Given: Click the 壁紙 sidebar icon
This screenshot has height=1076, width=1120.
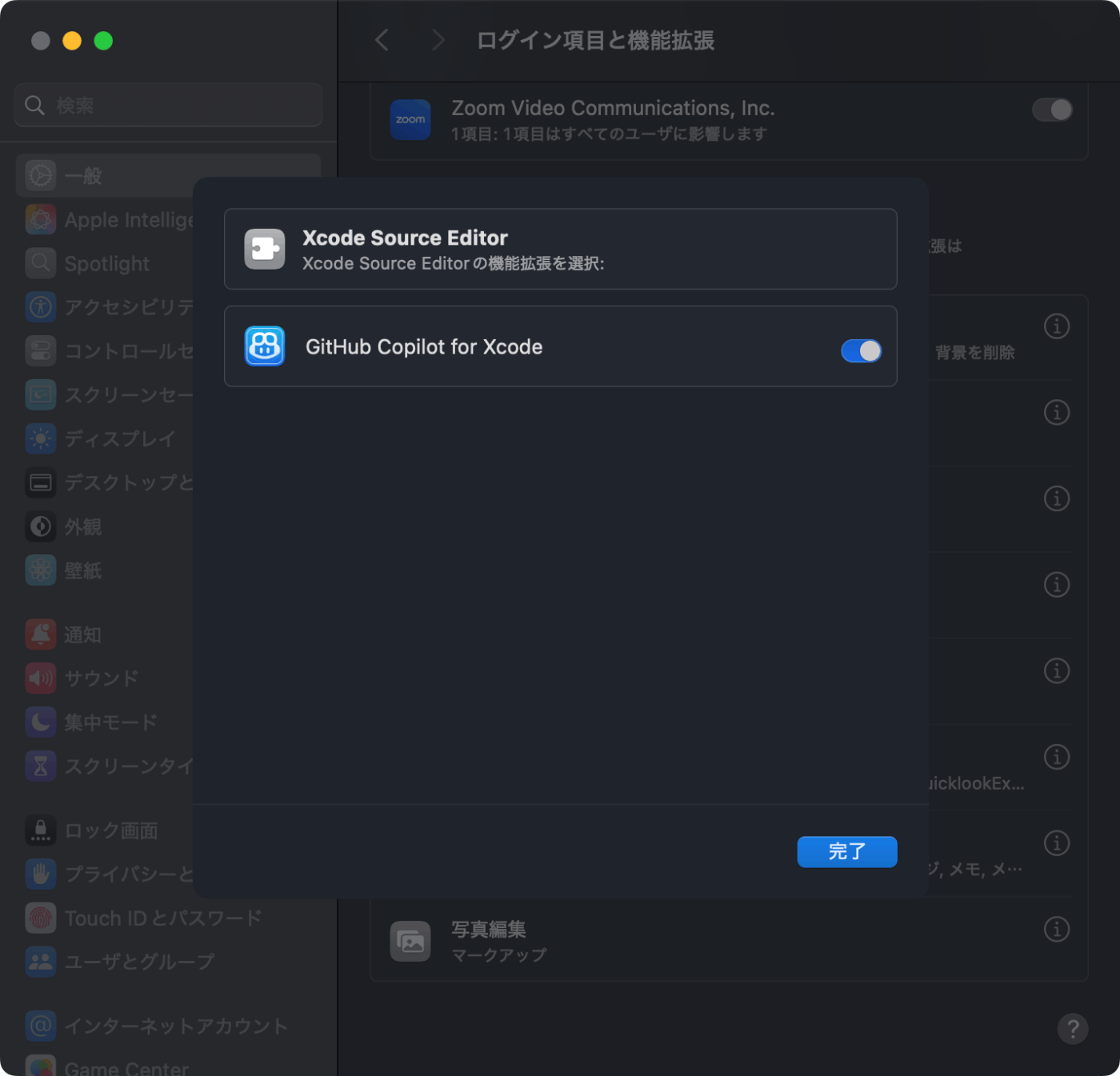Looking at the screenshot, I should coord(41,570).
